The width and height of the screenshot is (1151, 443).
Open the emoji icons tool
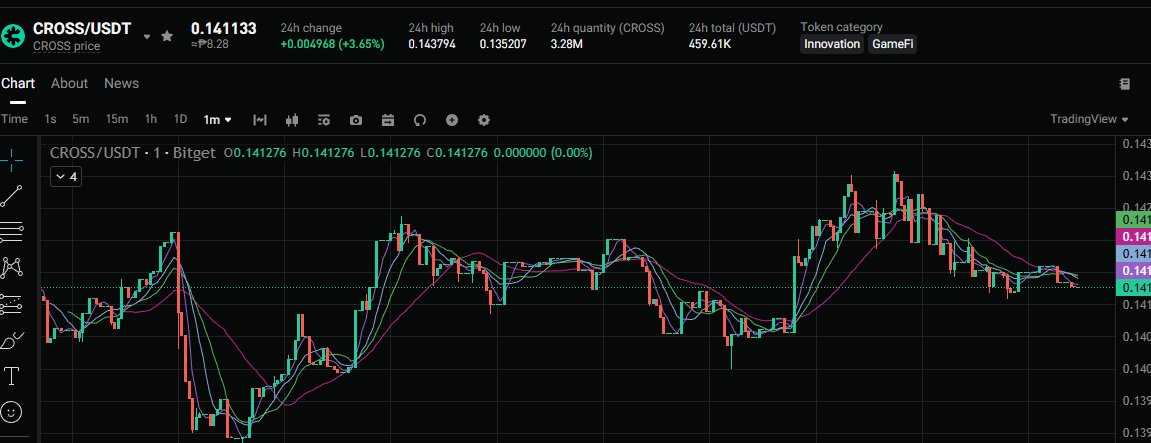point(12,411)
